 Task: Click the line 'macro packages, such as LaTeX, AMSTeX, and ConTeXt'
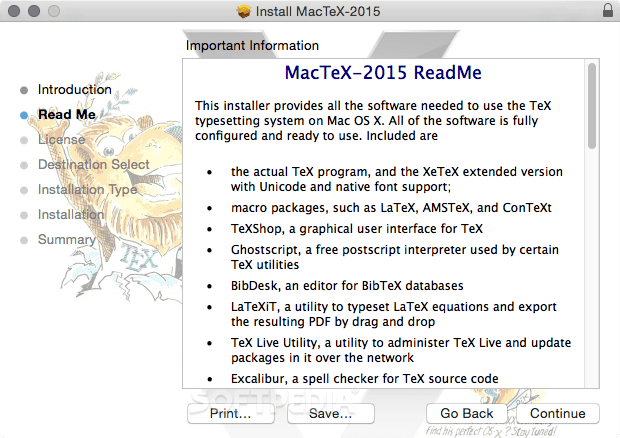(391, 208)
